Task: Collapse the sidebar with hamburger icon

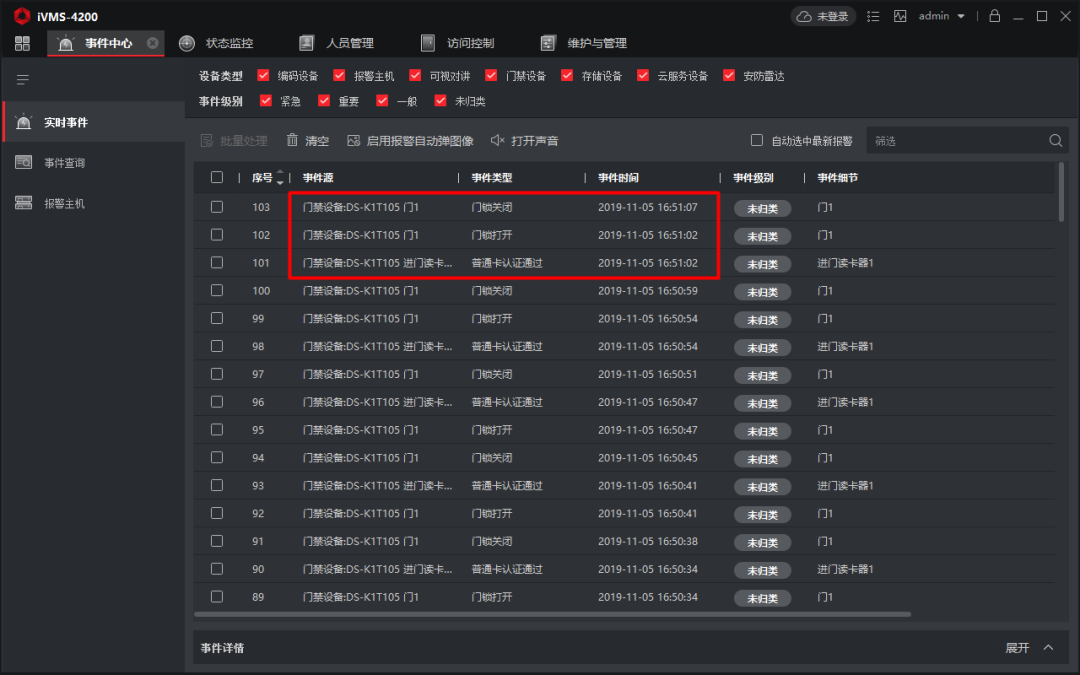Action: pyautogui.click(x=22, y=79)
